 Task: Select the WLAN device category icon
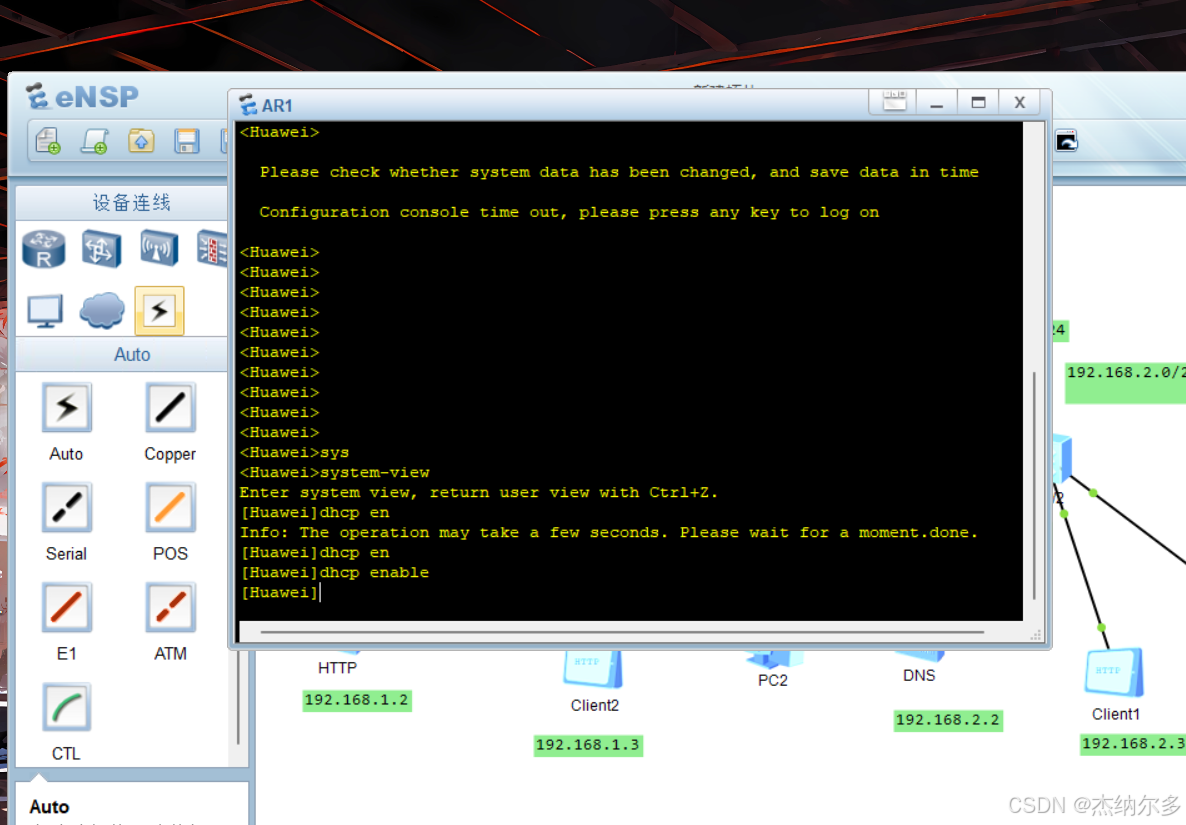(x=159, y=249)
